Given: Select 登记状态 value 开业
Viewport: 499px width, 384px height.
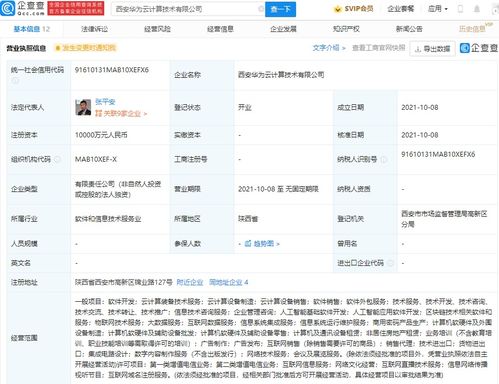Looking at the screenshot, I should [x=245, y=107].
